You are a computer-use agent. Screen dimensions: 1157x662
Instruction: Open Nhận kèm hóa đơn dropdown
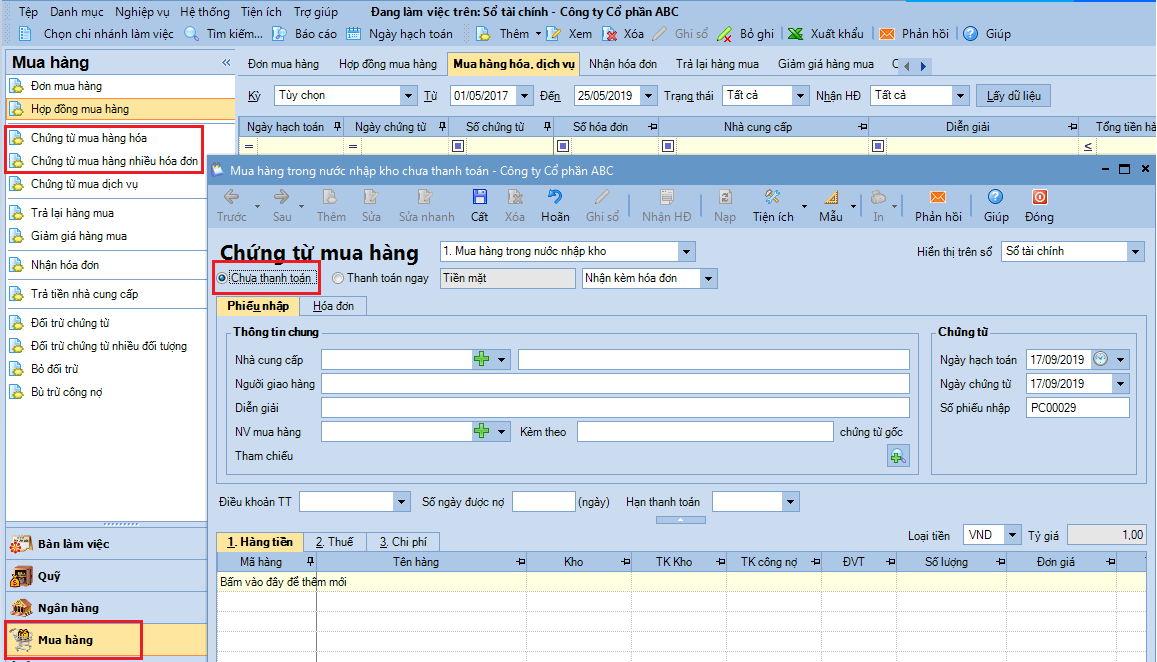[708, 278]
